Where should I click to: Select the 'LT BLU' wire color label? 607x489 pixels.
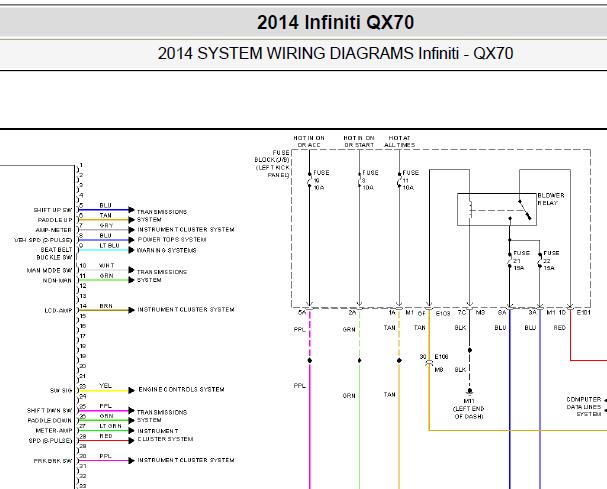[109, 245]
